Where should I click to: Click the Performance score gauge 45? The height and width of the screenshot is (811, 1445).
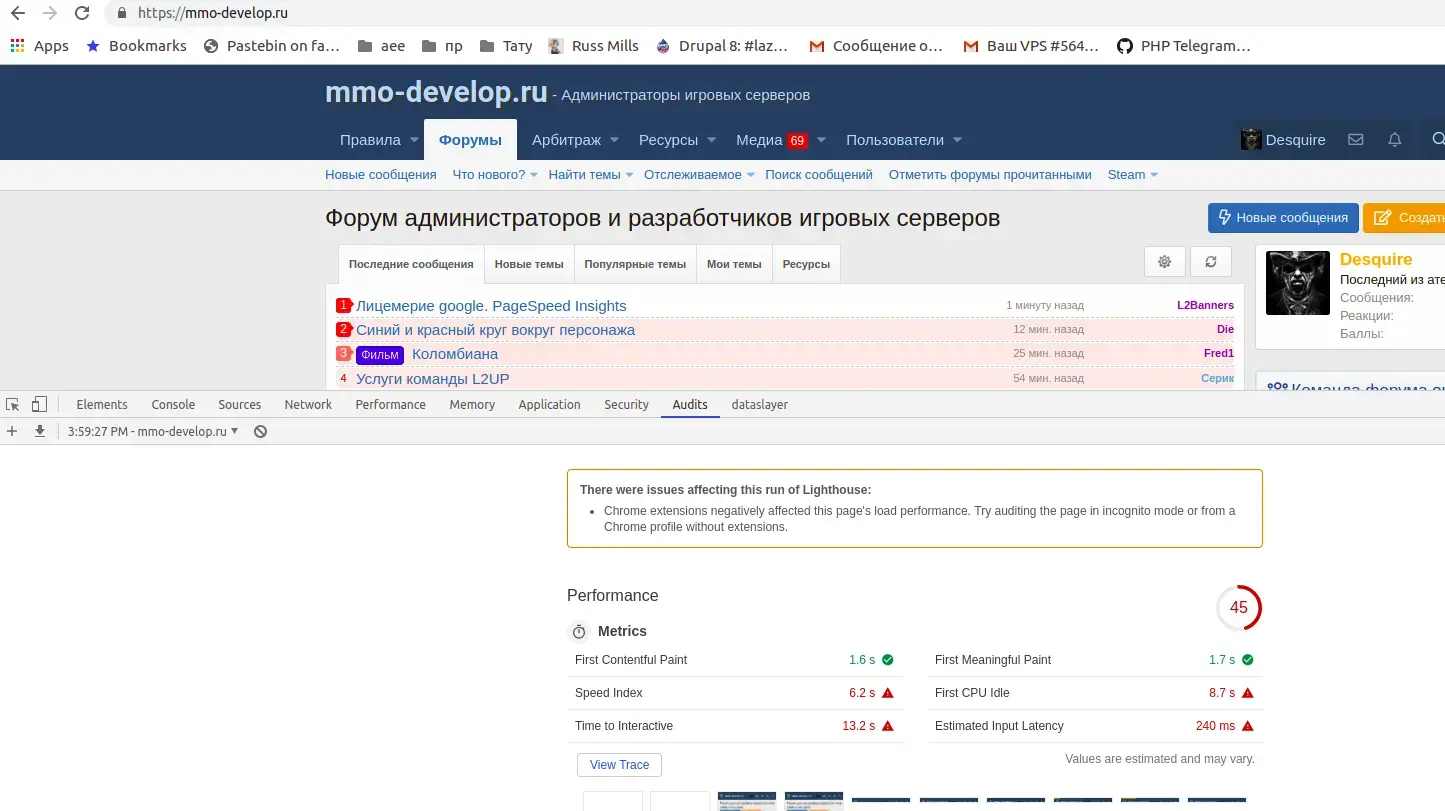1239,607
